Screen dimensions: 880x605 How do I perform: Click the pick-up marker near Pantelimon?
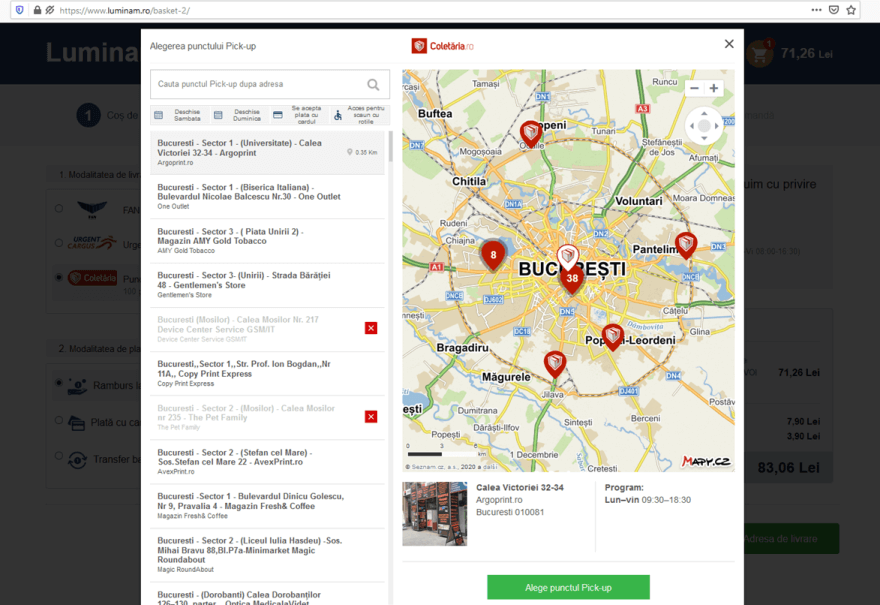(x=686, y=244)
